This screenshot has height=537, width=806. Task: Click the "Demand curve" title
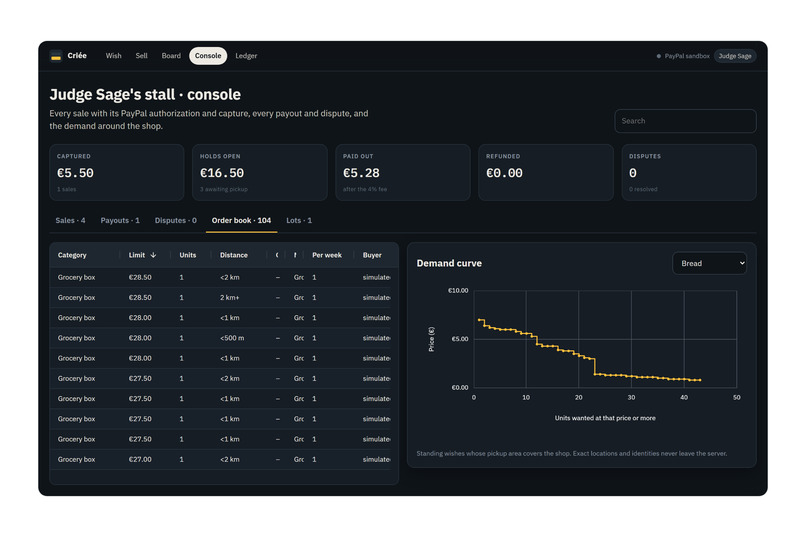tap(449, 263)
